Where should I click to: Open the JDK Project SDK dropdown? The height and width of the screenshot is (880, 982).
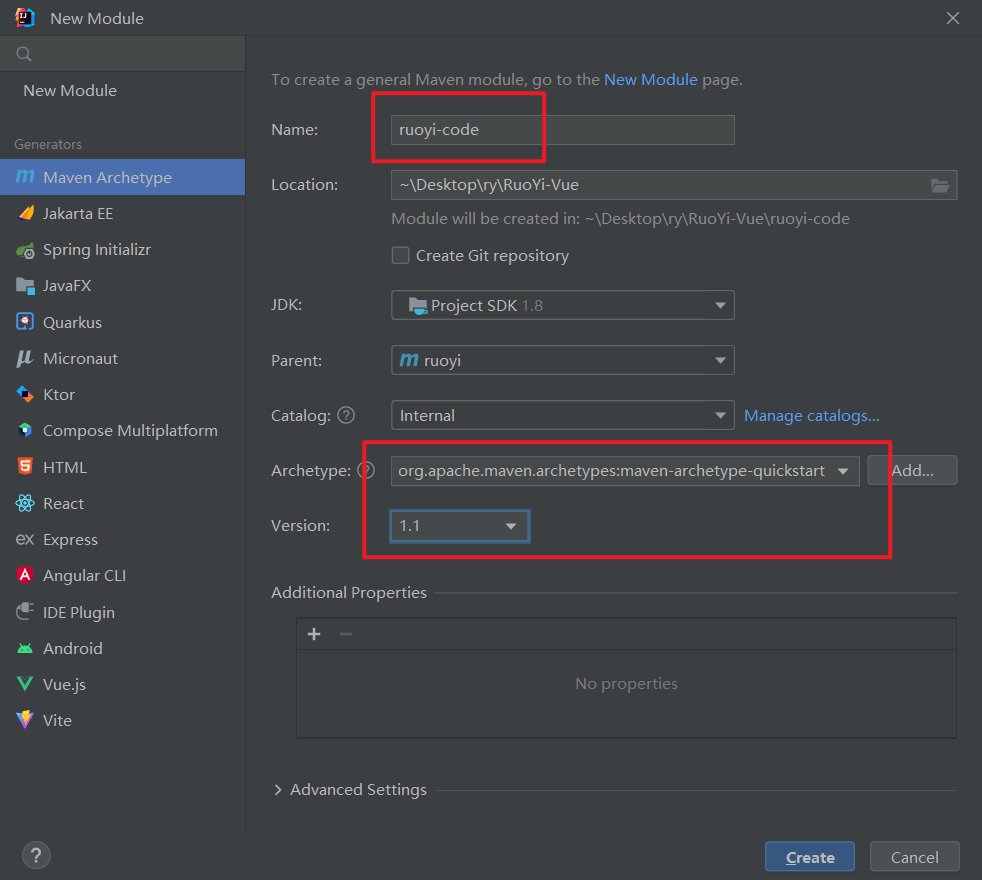[x=562, y=306]
